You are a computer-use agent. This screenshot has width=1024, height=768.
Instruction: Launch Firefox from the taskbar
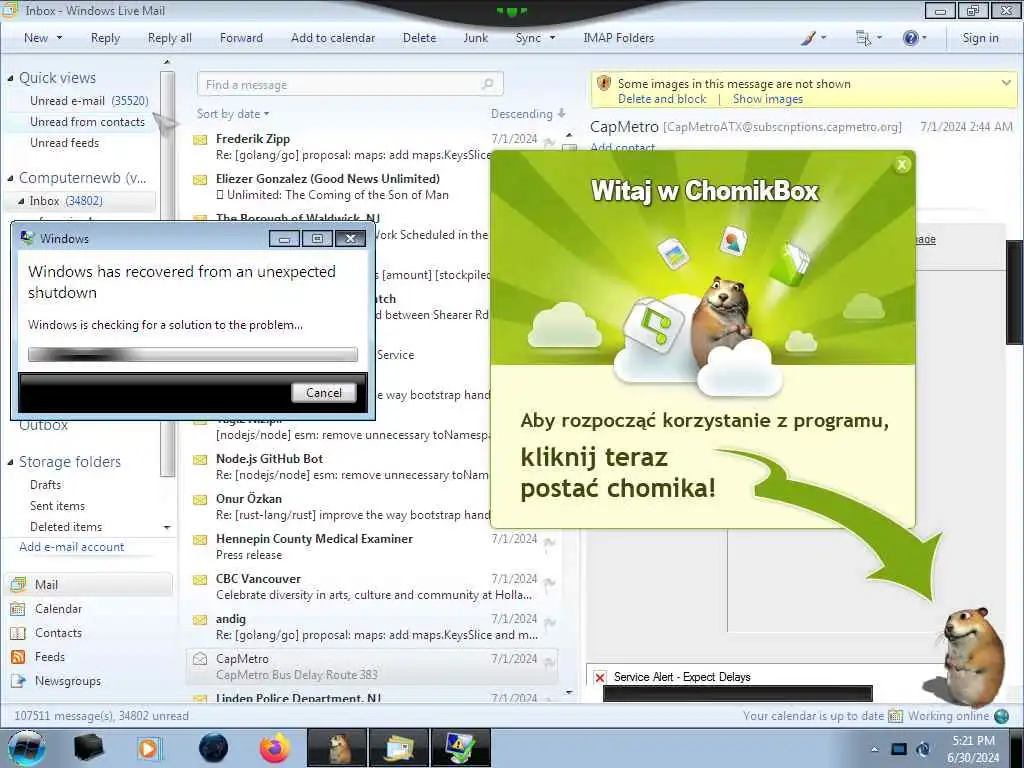coord(275,748)
